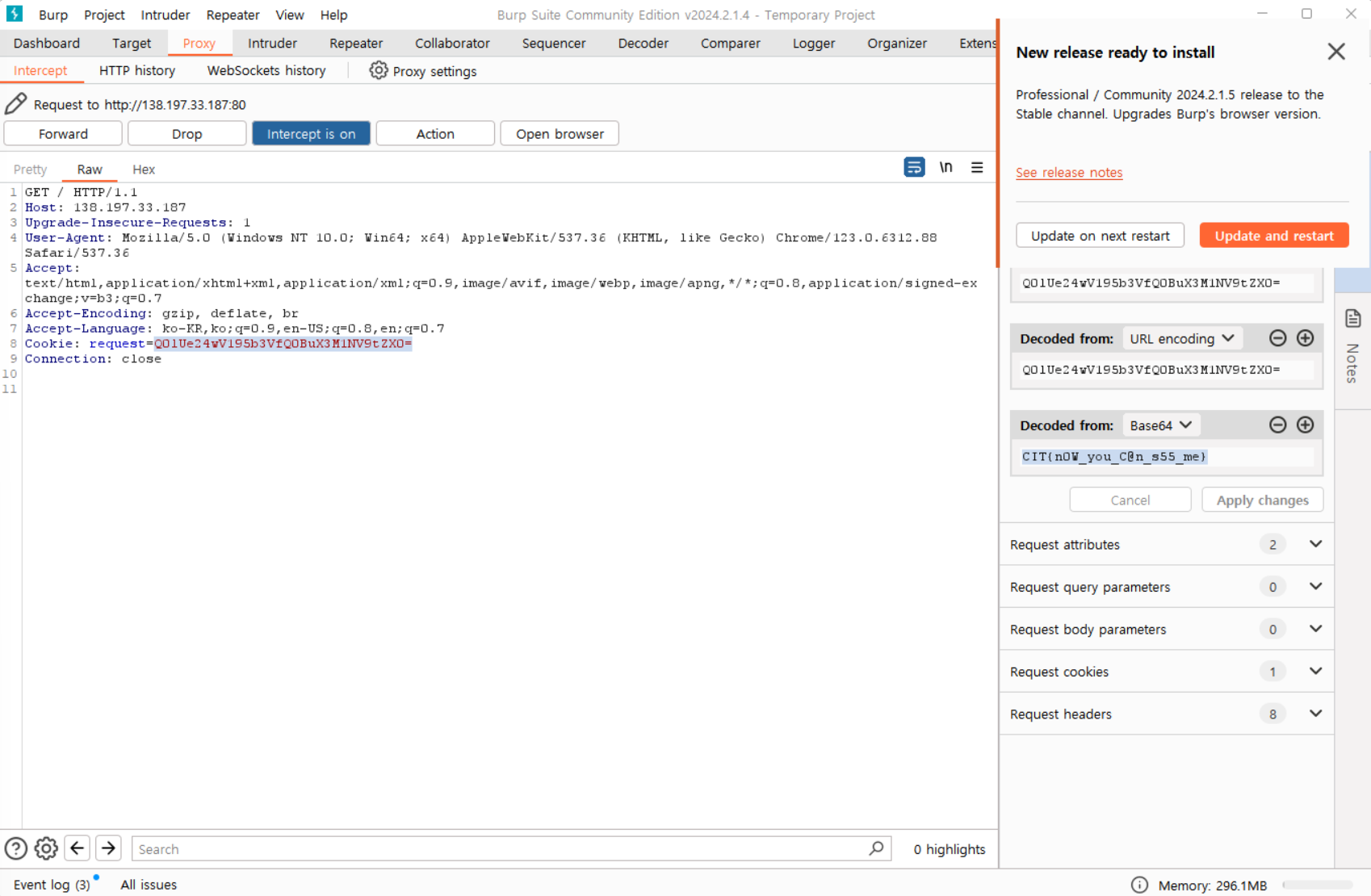Viewport: 1371px width, 896px height.
Task: Switch to Collaborator tab
Action: tap(452, 43)
